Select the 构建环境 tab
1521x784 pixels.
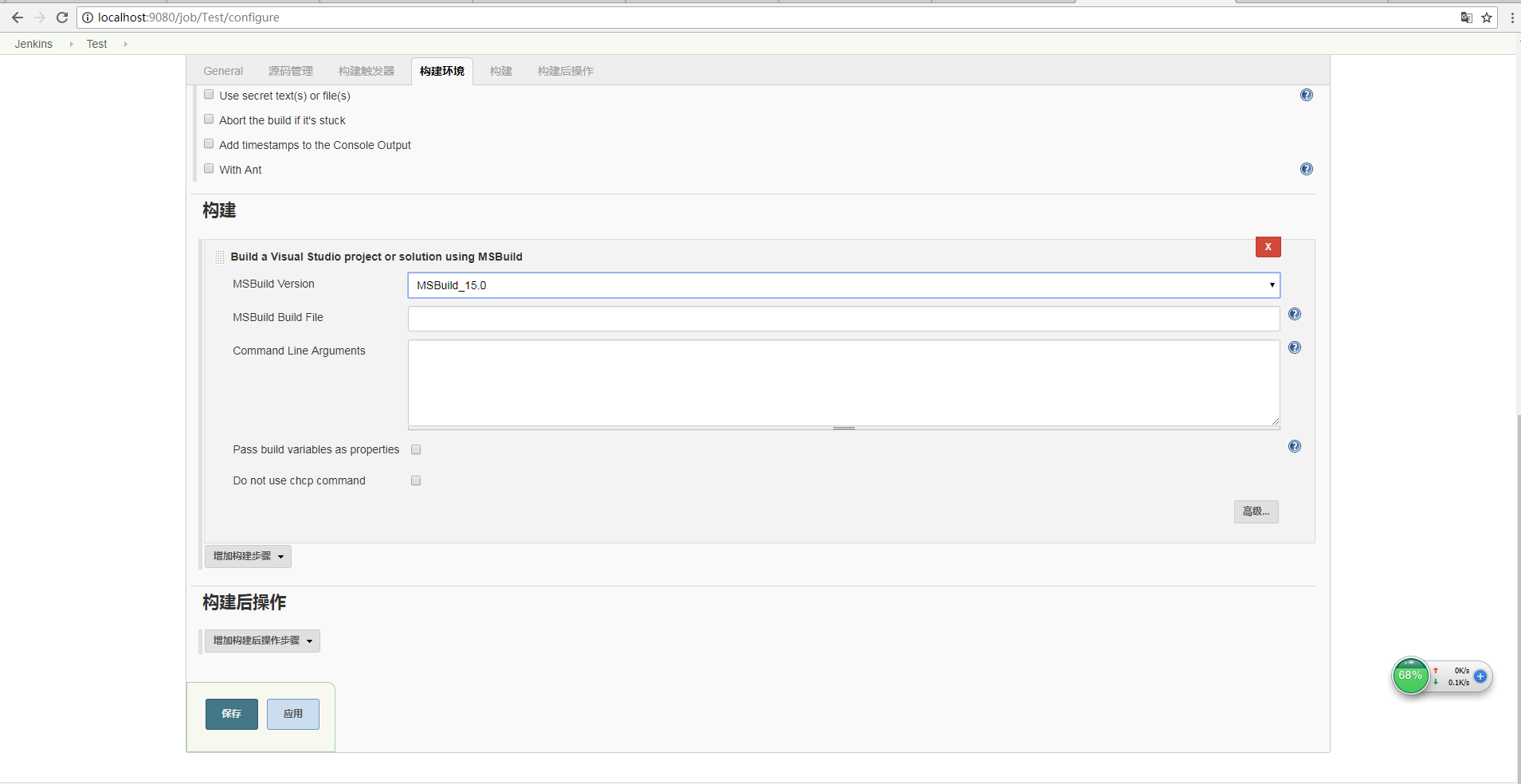442,71
